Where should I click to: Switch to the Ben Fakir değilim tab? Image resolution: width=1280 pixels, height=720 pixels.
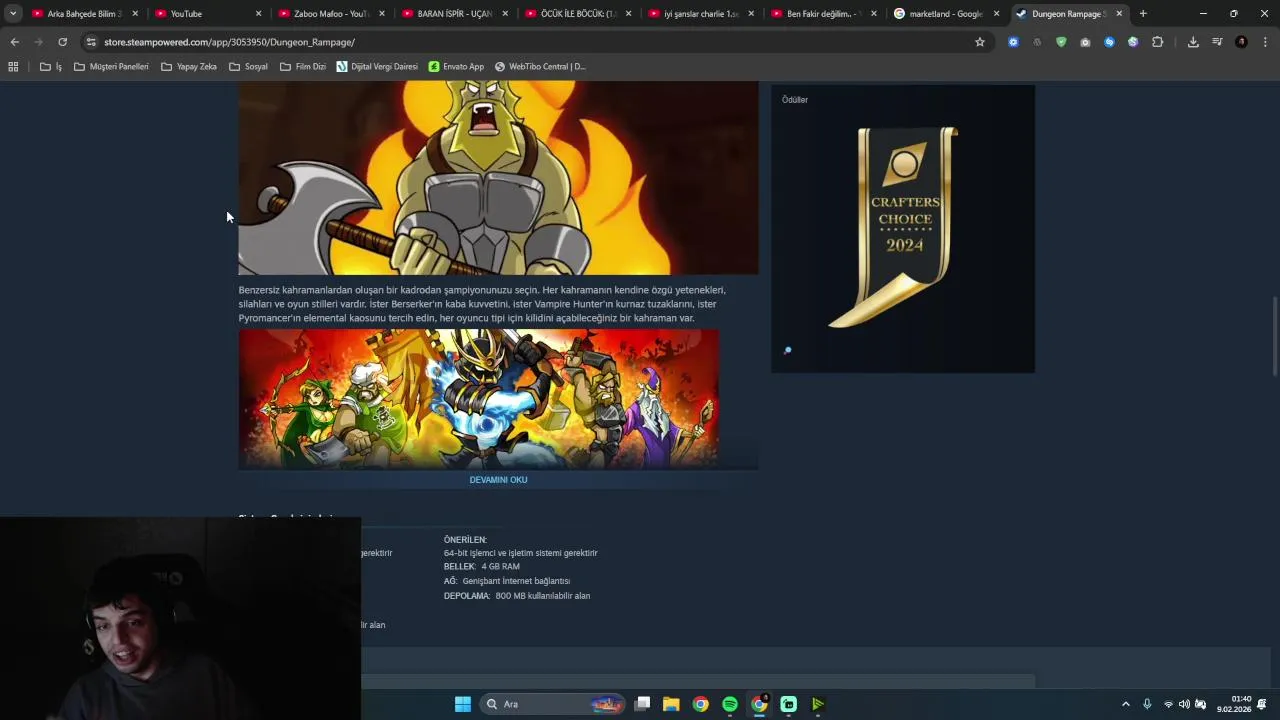pos(825,13)
